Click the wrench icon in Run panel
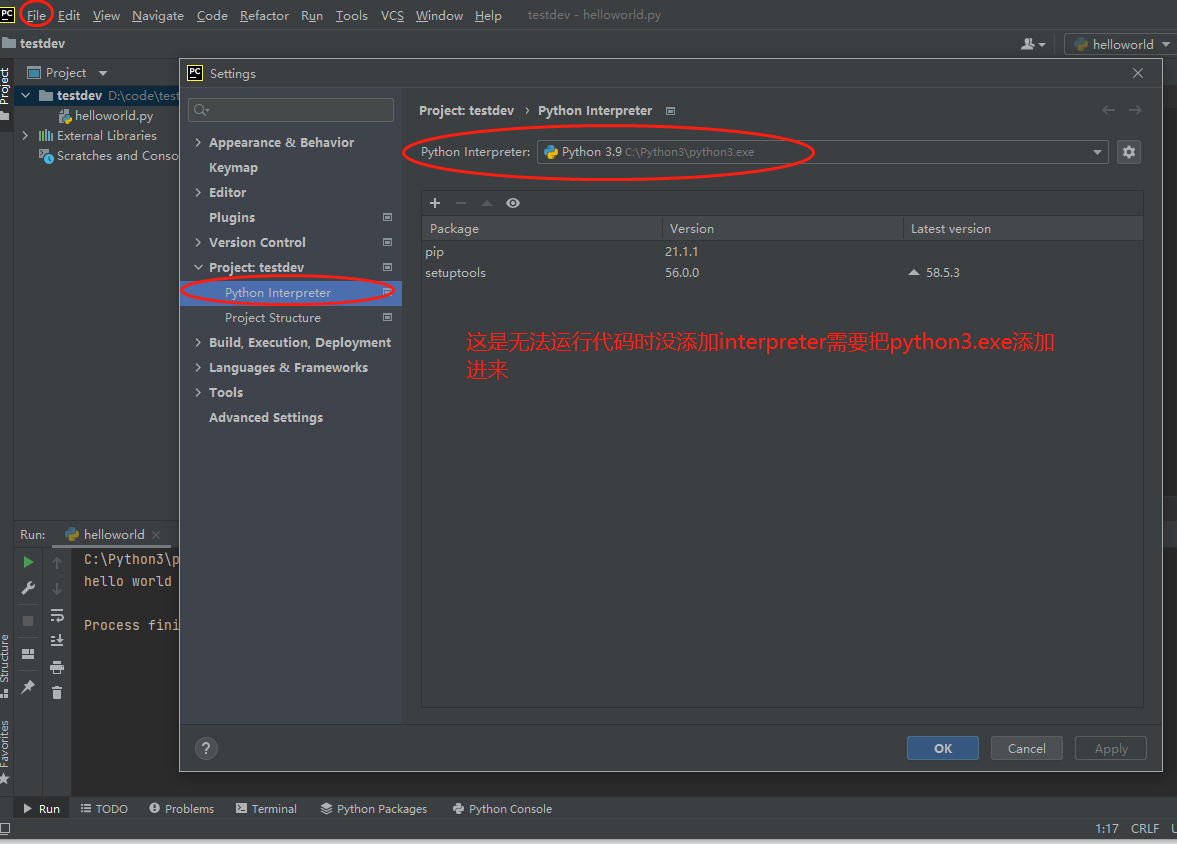1177x844 pixels. [x=28, y=588]
